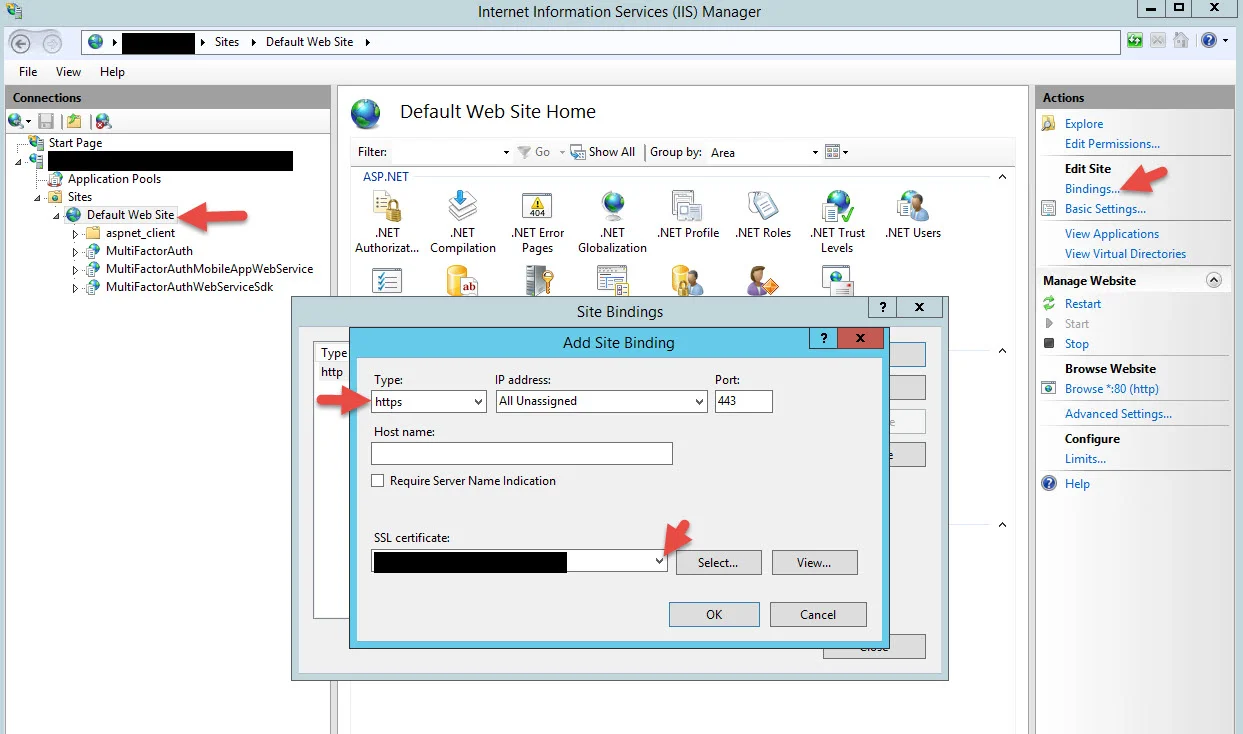
Task: Click the Help icon in address bar
Action: (1209, 41)
